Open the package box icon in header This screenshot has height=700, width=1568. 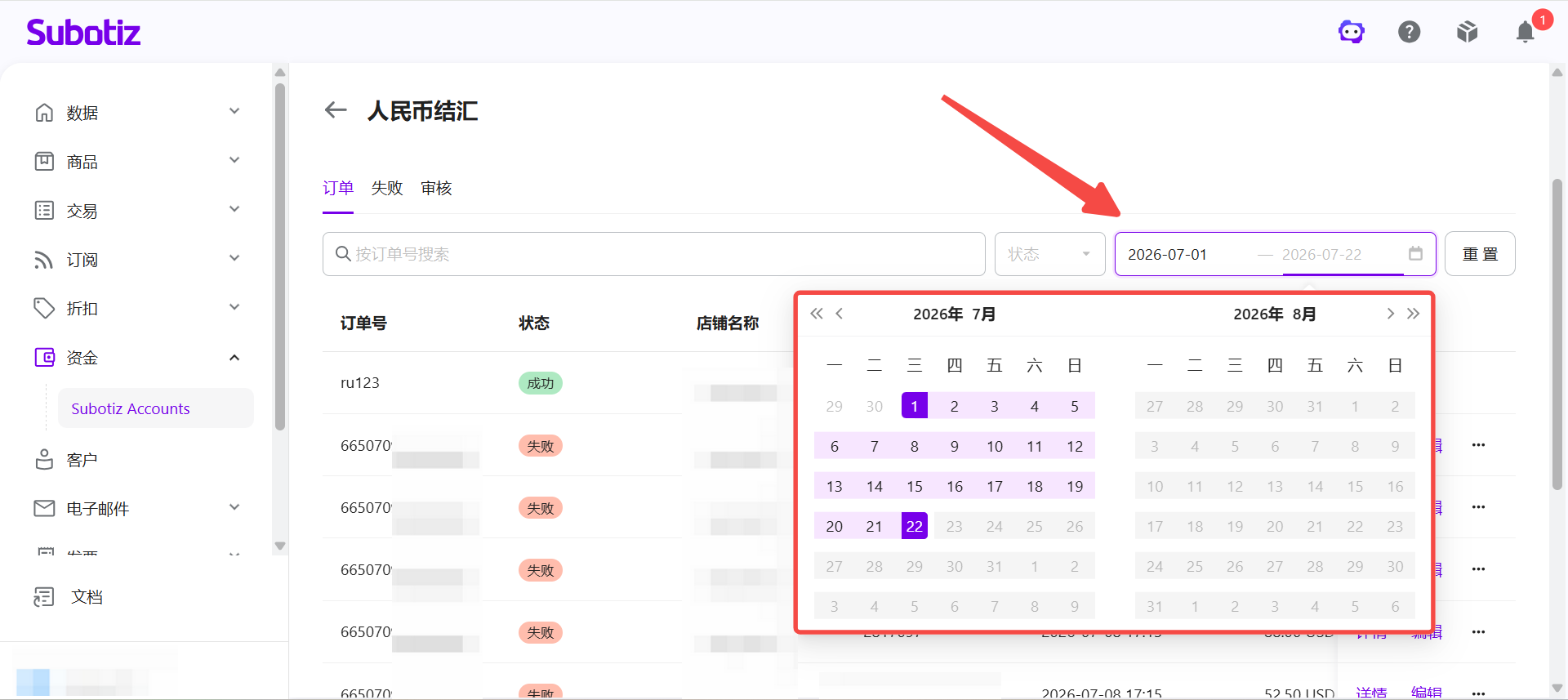1468,32
